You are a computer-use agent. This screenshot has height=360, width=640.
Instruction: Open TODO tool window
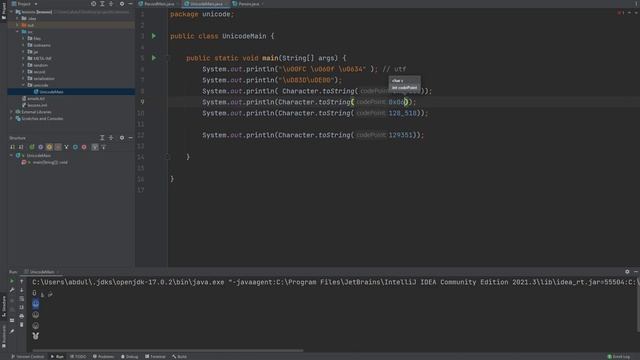coord(78,357)
